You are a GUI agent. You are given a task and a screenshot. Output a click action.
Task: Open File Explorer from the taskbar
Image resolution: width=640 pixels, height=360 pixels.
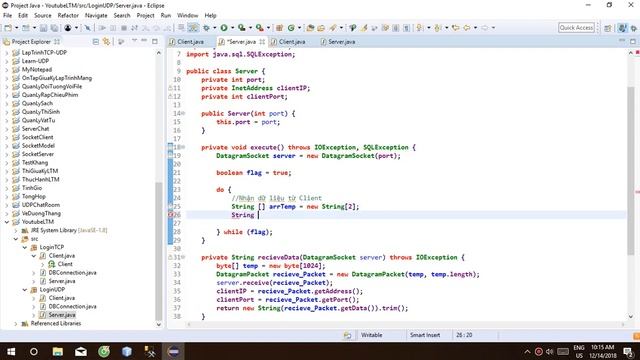pos(58,351)
